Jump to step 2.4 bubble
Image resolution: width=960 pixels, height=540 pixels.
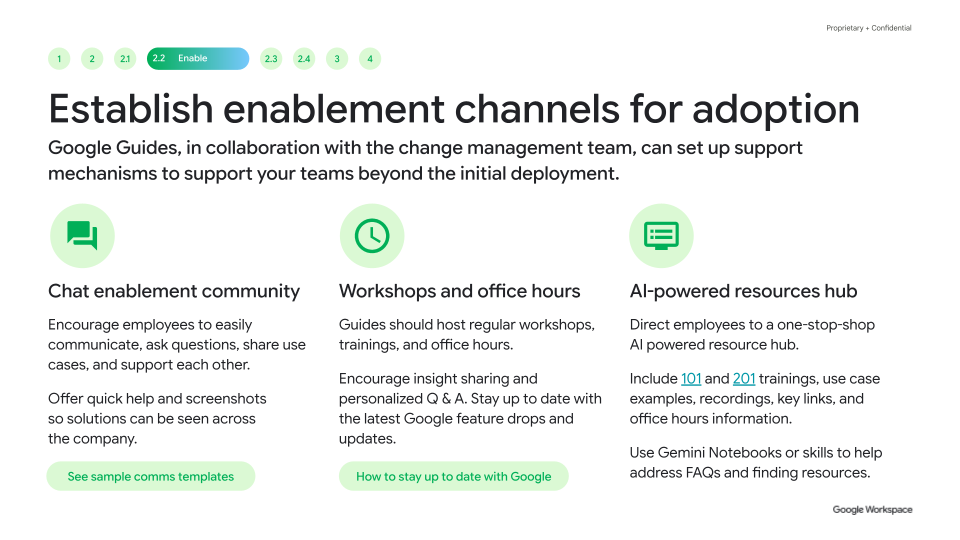[304, 59]
